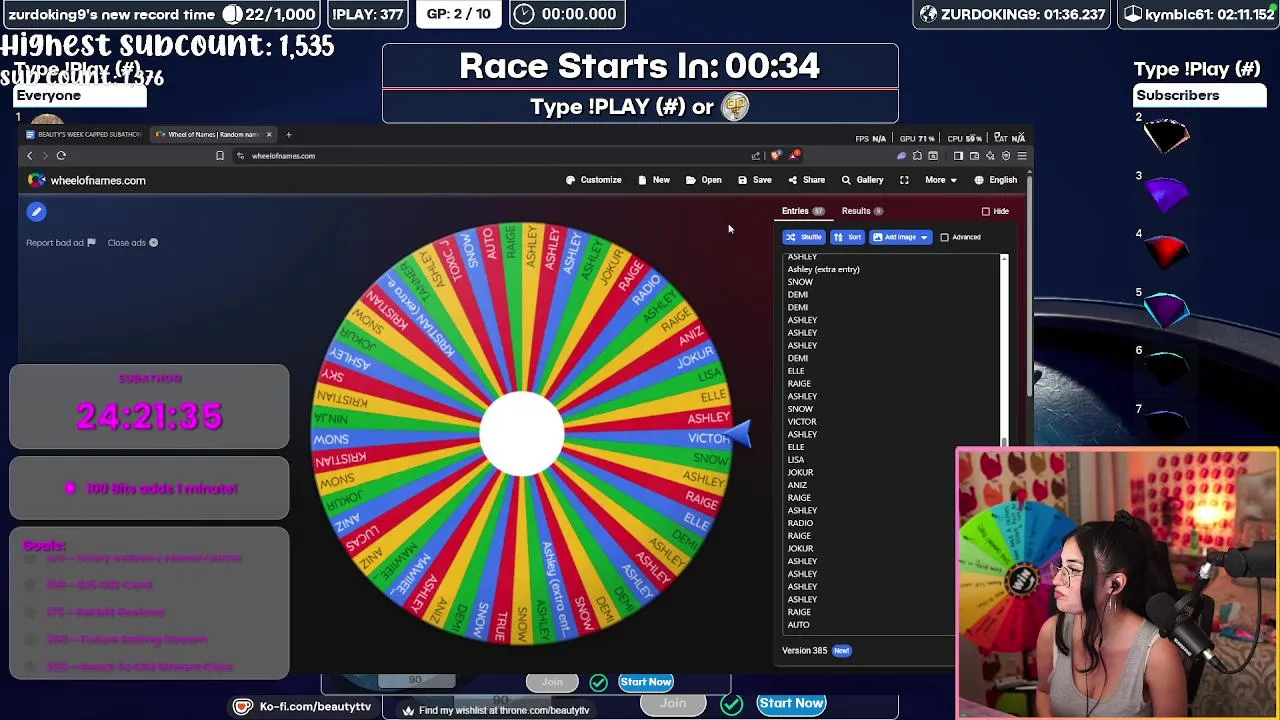Viewport: 1280px width, 720px height.
Task: Click the browser share icon in address bar
Action: pyautogui.click(x=756, y=156)
